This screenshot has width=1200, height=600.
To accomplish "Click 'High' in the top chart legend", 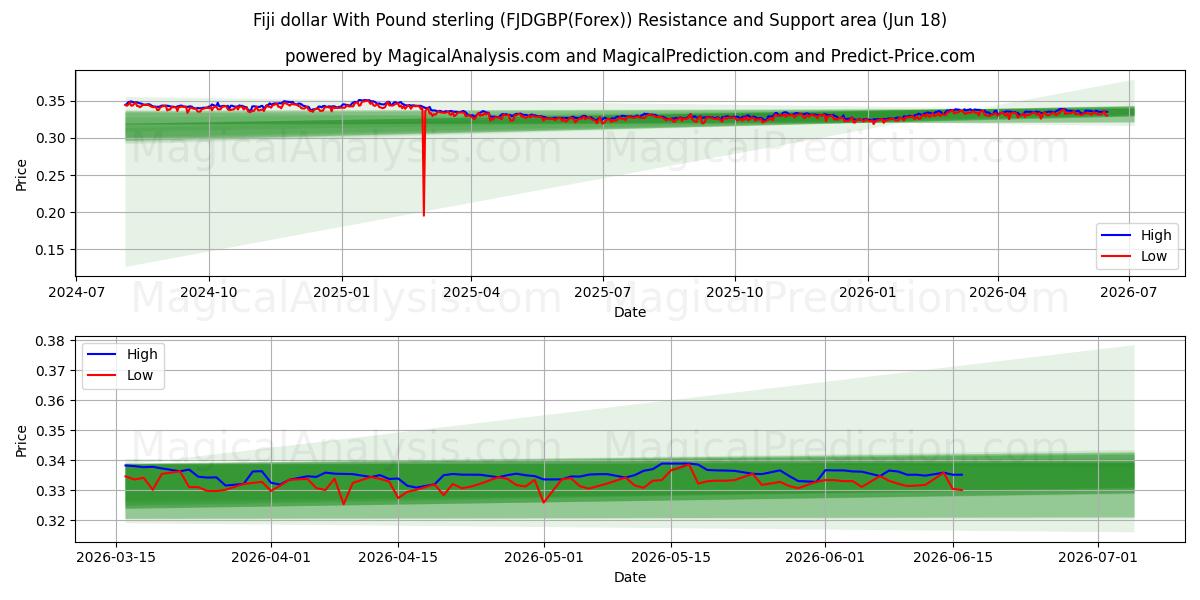I will (1156, 236).
